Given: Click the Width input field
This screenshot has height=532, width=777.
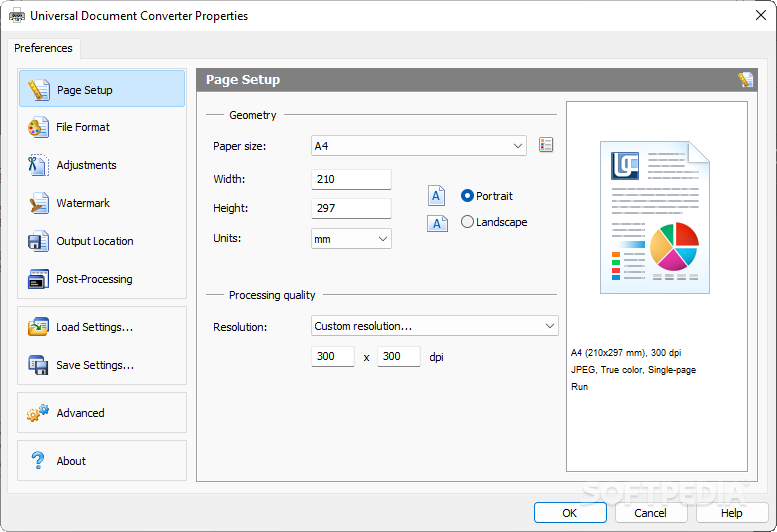Looking at the screenshot, I should (351, 179).
